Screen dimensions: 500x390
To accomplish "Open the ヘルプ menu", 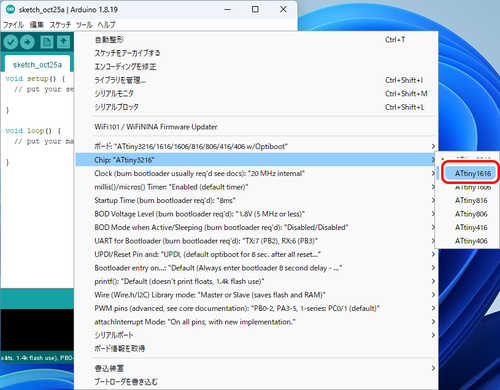I will [106, 25].
